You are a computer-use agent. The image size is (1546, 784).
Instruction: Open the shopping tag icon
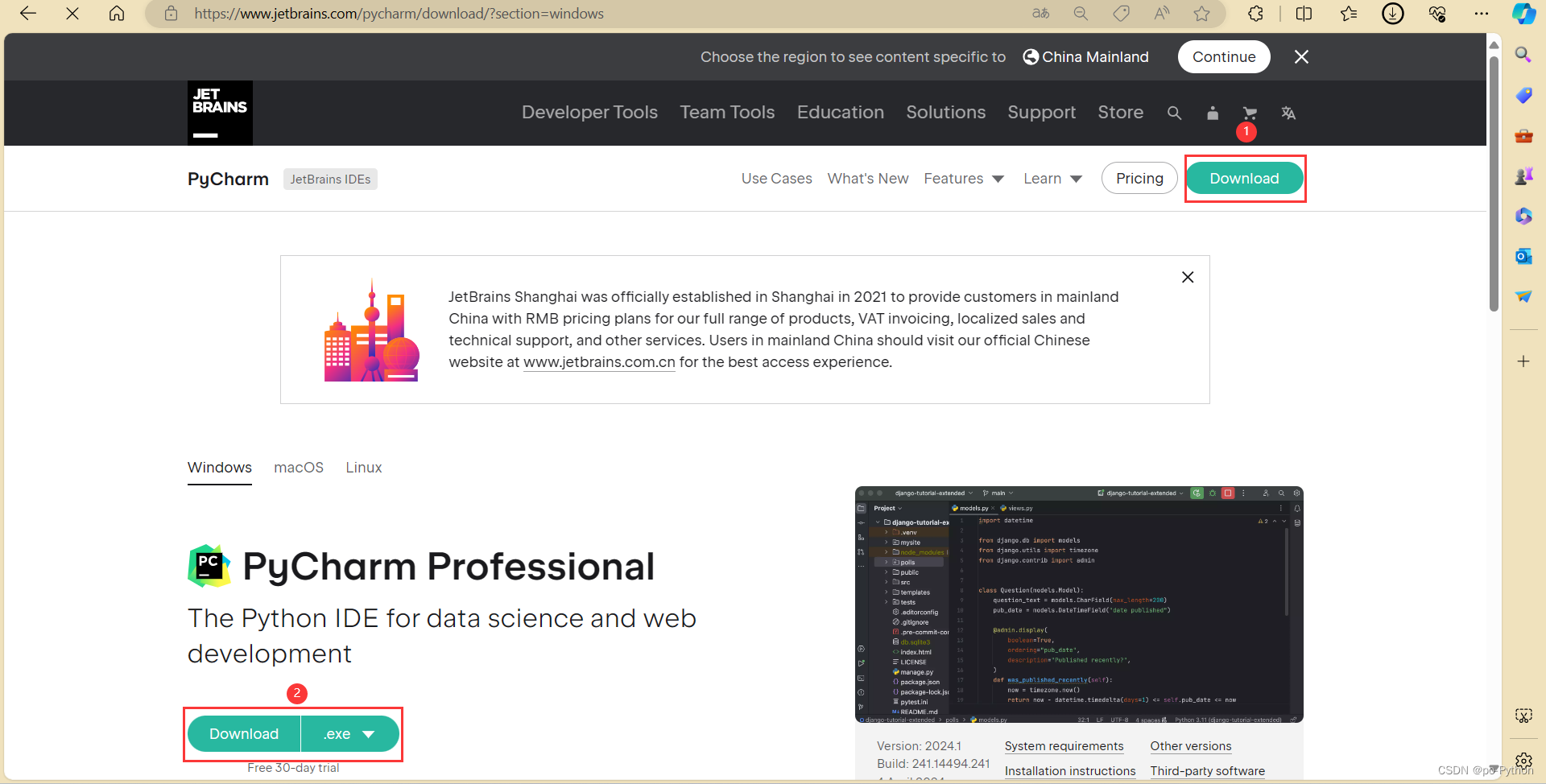1121,14
